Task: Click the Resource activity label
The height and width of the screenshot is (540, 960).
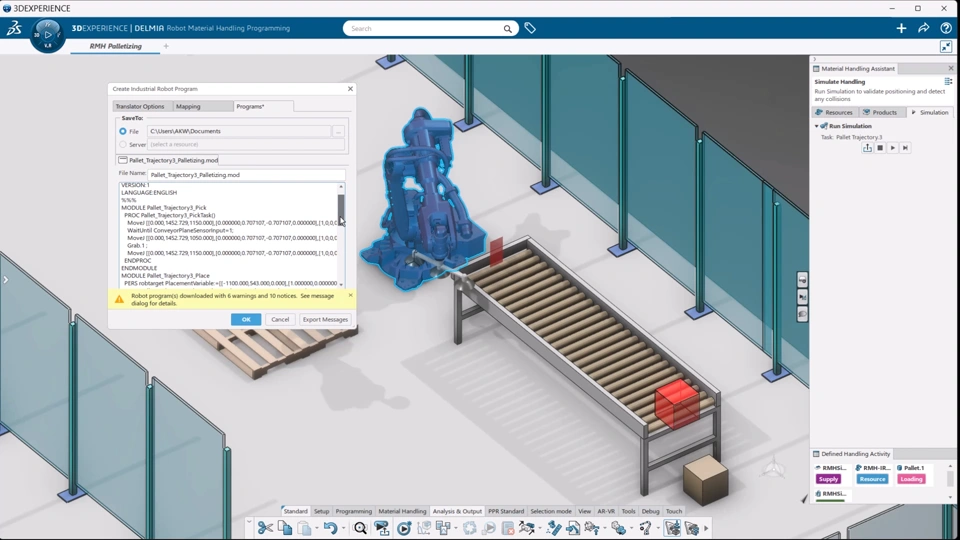Action: [872, 479]
